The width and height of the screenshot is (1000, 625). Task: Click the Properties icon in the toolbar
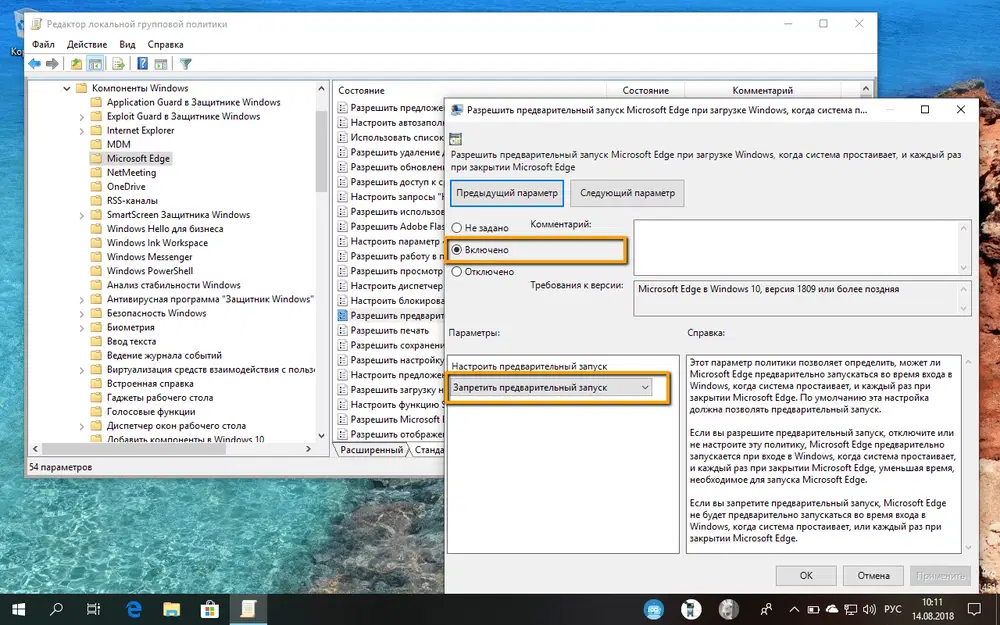point(160,61)
